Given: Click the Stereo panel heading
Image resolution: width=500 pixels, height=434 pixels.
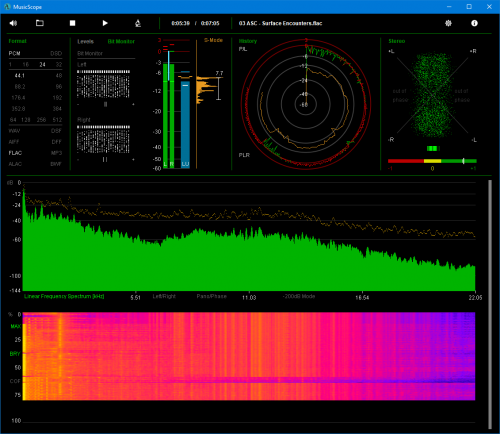Looking at the screenshot, I should (397, 41).
